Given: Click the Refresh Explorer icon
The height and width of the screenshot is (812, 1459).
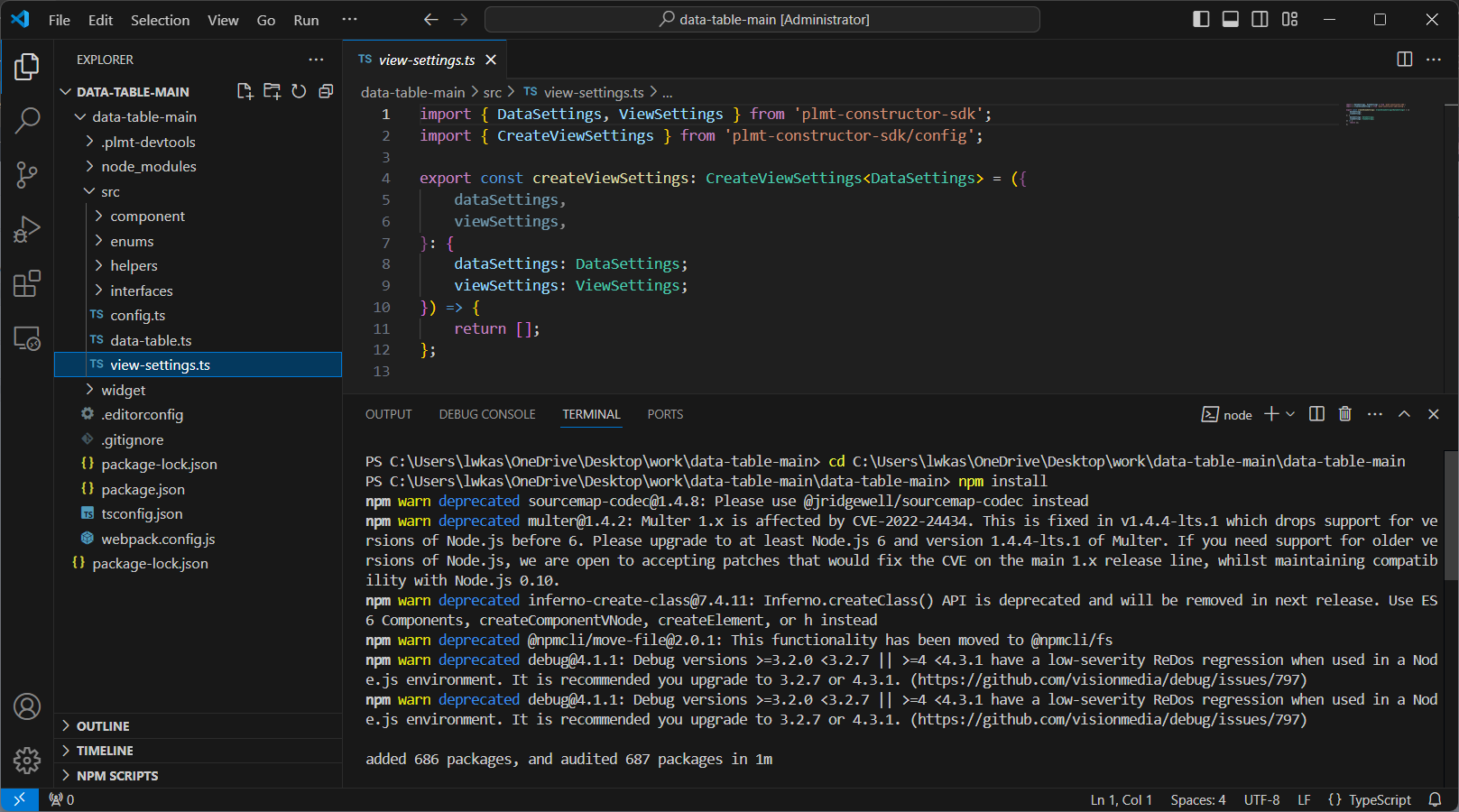Looking at the screenshot, I should 299,91.
